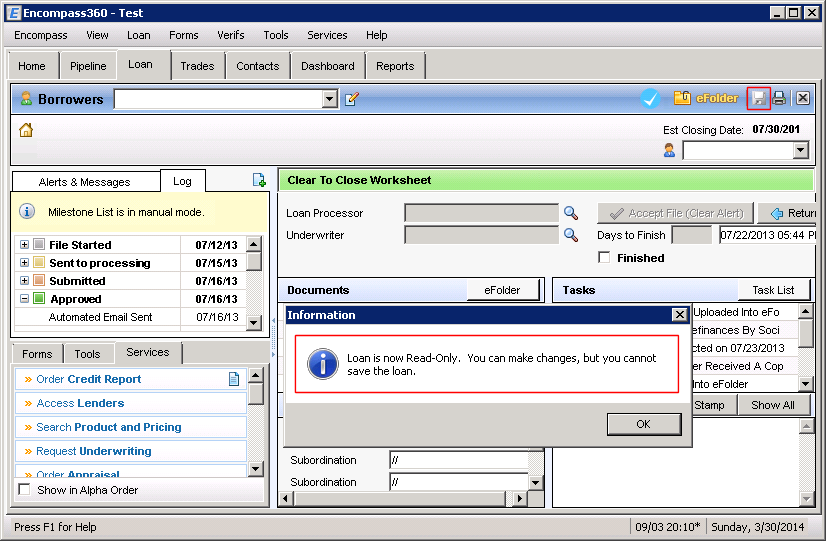Toggle the Finished checkbox
The image size is (826, 541).
pyautogui.click(x=604, y=258)
